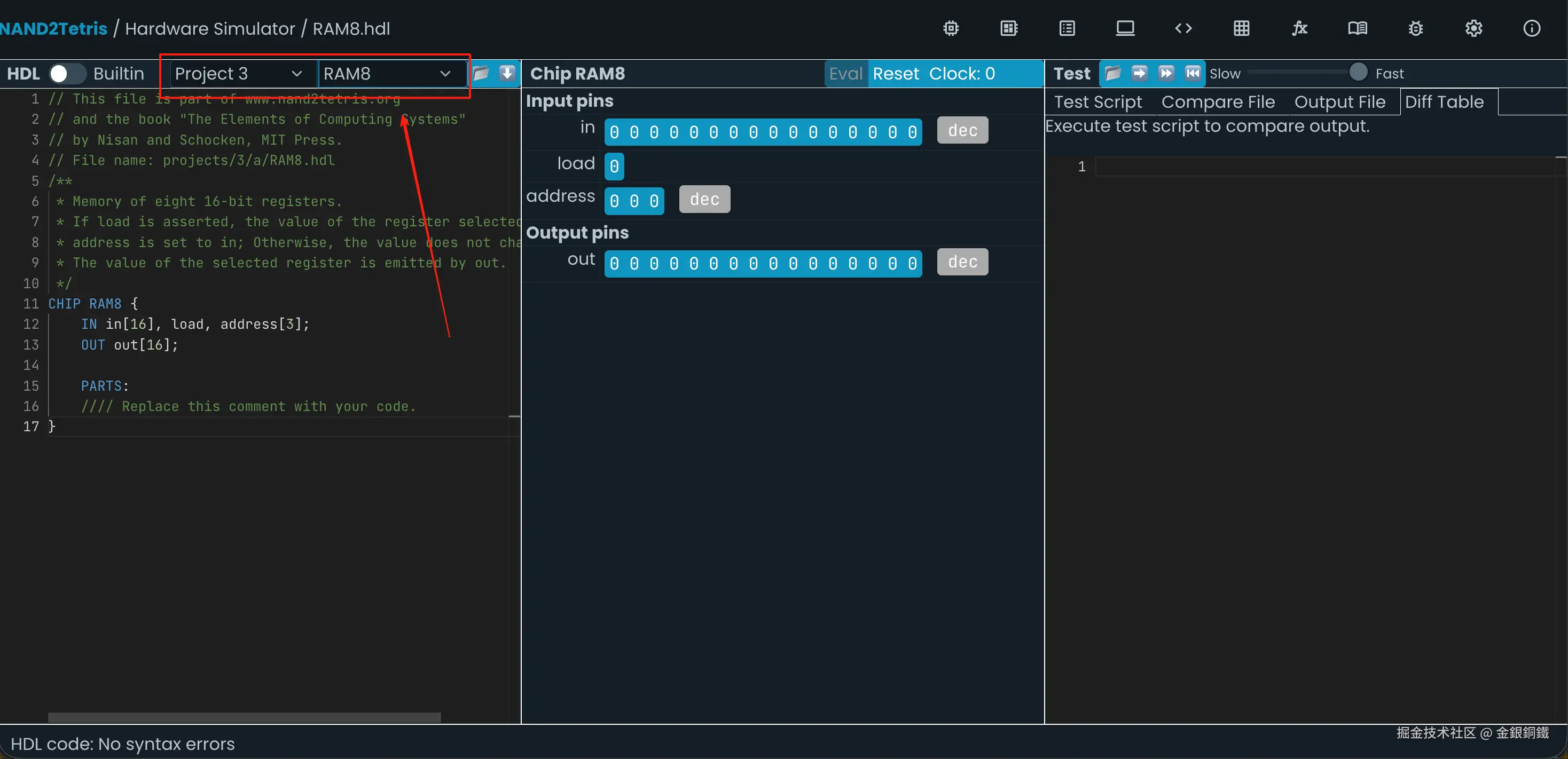
Task: Open the RAM8 chip selector dropdown
Action: pyautogui.click(x=387, y=74)
